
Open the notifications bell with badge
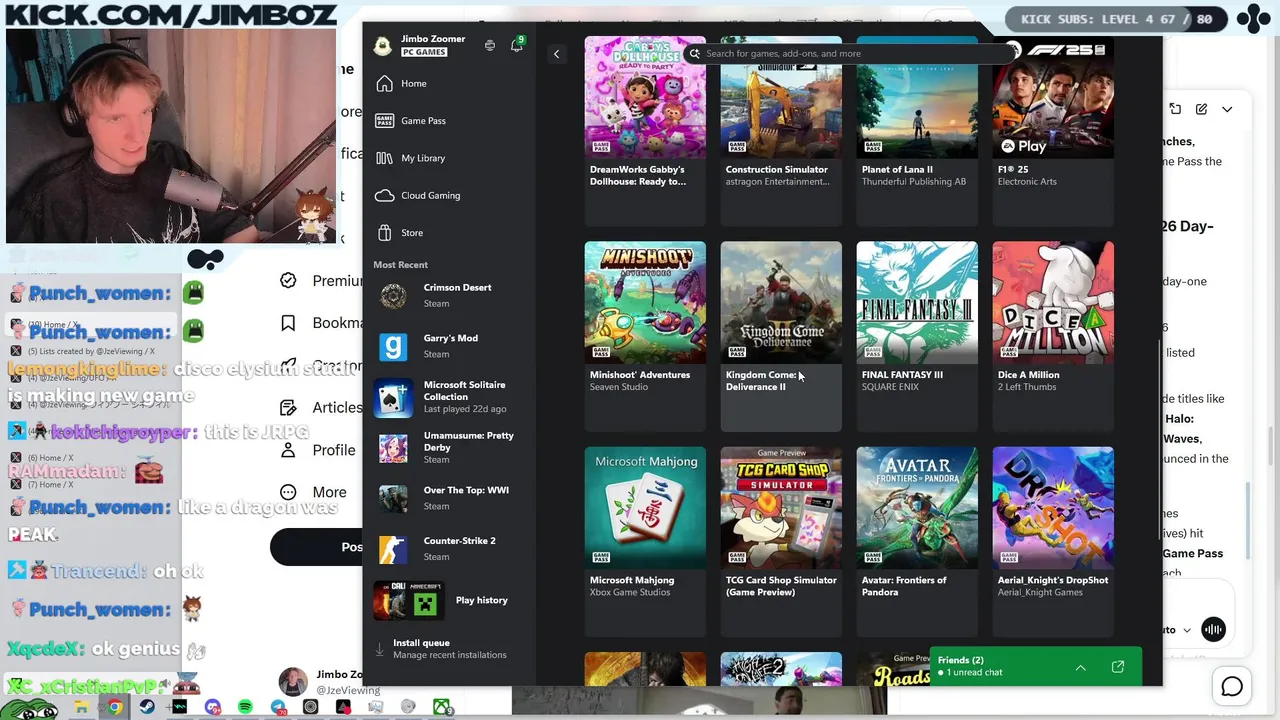click(x=517, y=45)
